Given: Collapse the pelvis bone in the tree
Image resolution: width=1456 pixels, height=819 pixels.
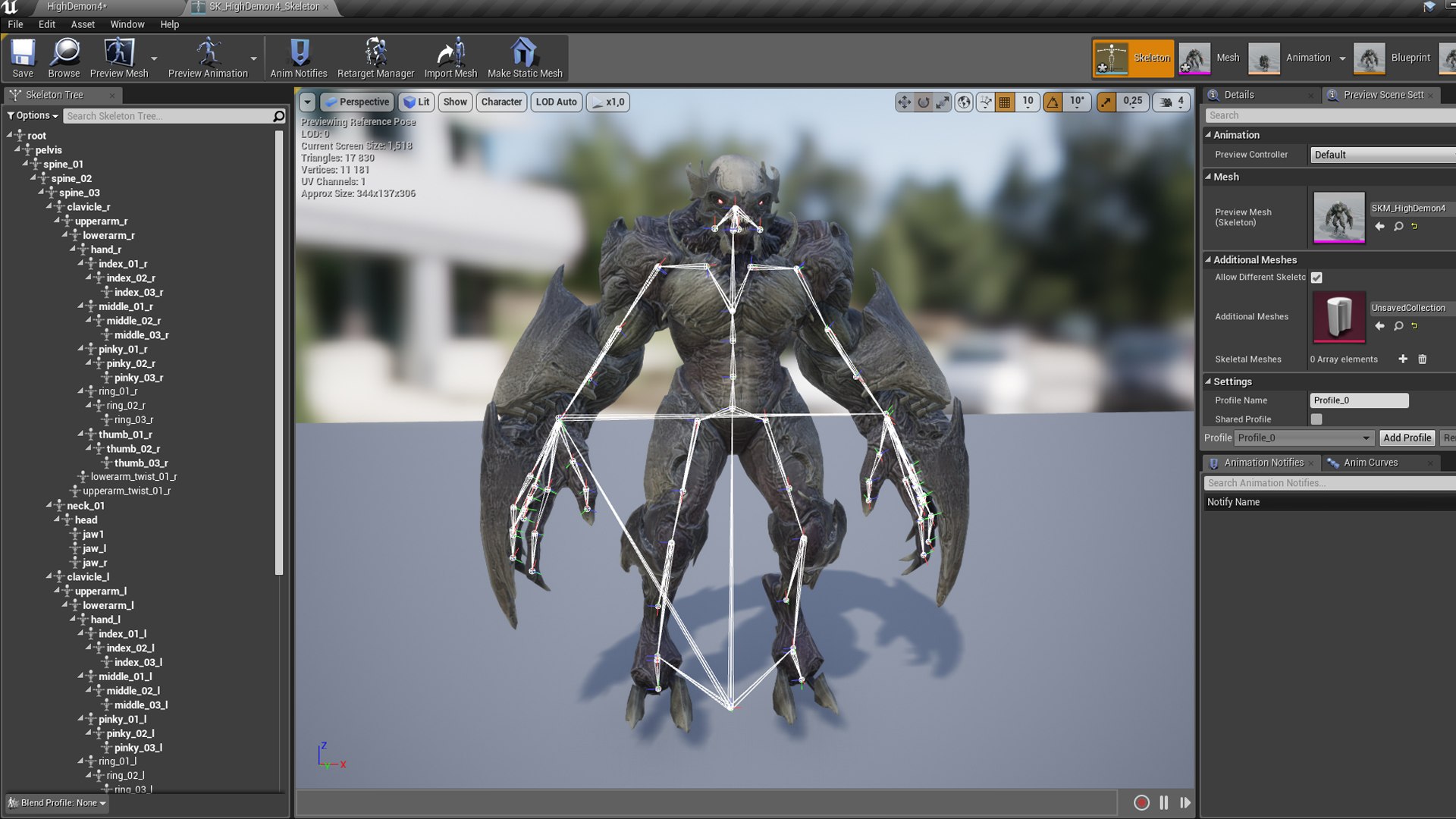Looking at the screenshot, I should pyautogui.click(x=18, y=149).
